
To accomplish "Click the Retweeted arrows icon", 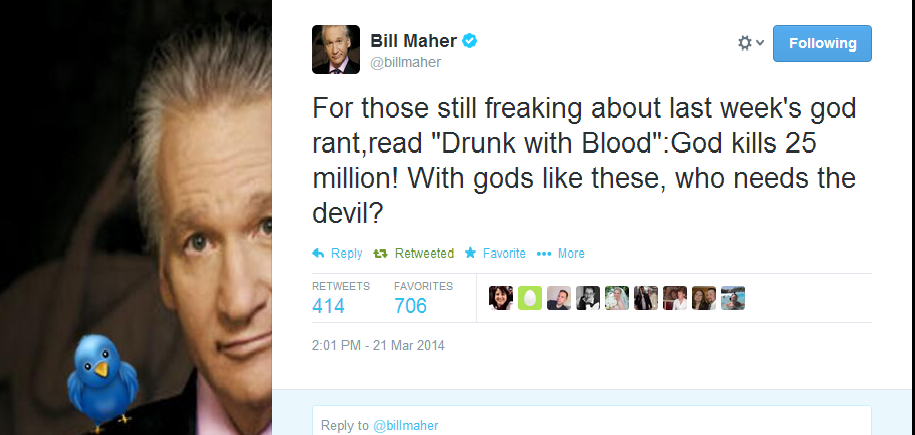I will (x=380, y=253).
